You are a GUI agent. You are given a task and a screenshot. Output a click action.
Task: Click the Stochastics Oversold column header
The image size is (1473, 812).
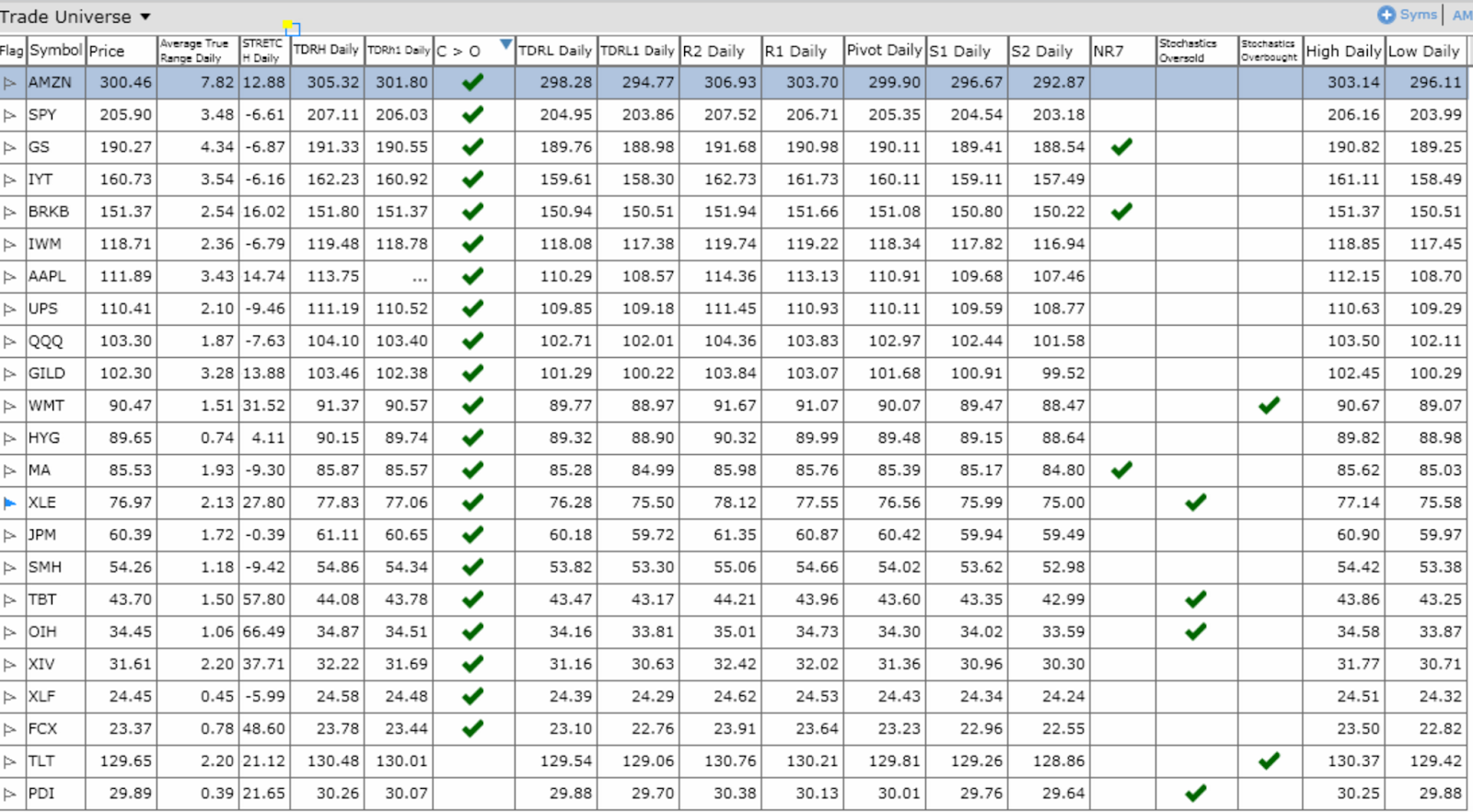point(1197,51)
